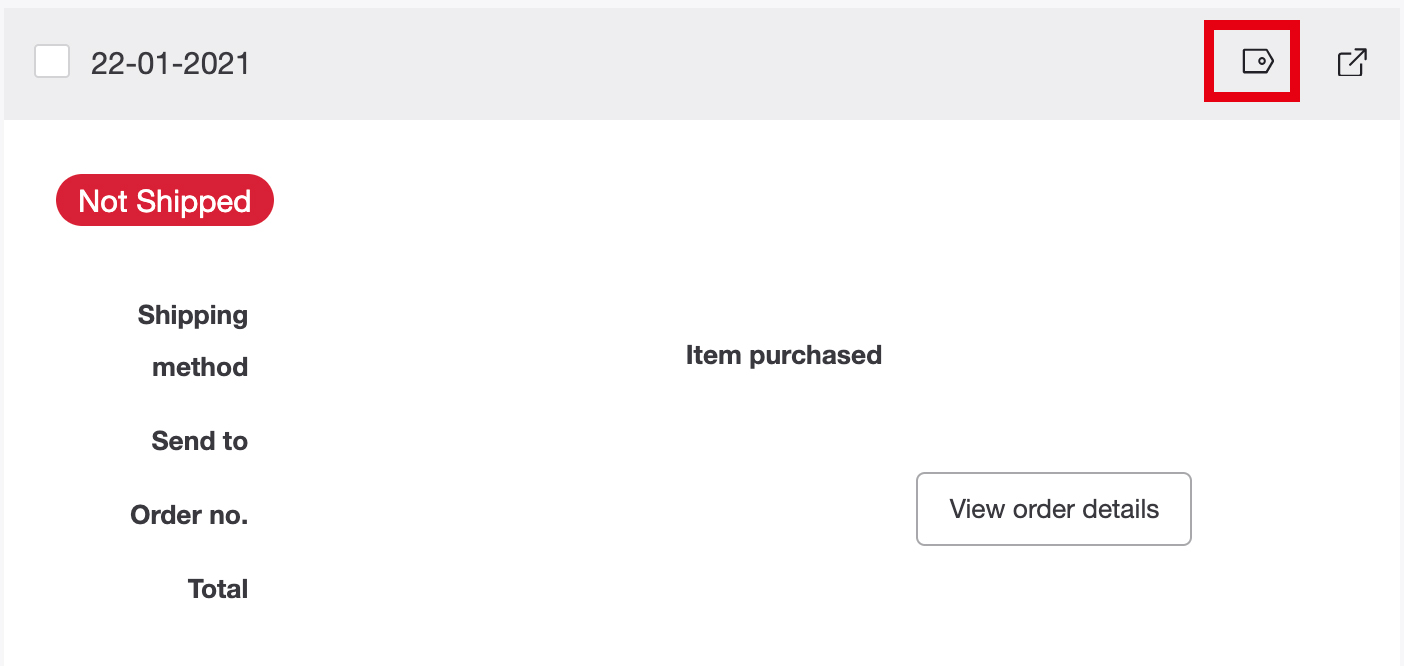Tick the checkbox beside 22-01-2021

point(52,62)
